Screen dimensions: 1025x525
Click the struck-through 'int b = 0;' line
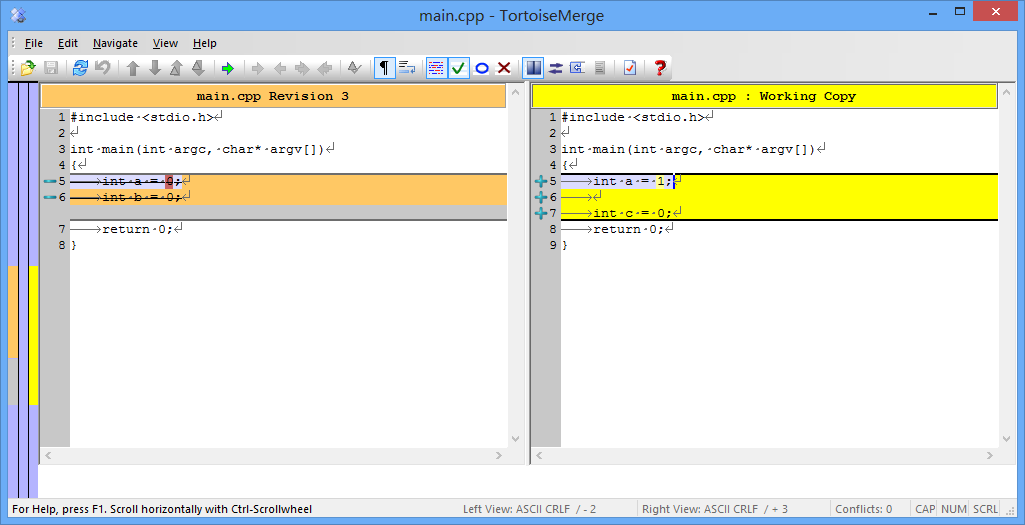pos(288,197)
